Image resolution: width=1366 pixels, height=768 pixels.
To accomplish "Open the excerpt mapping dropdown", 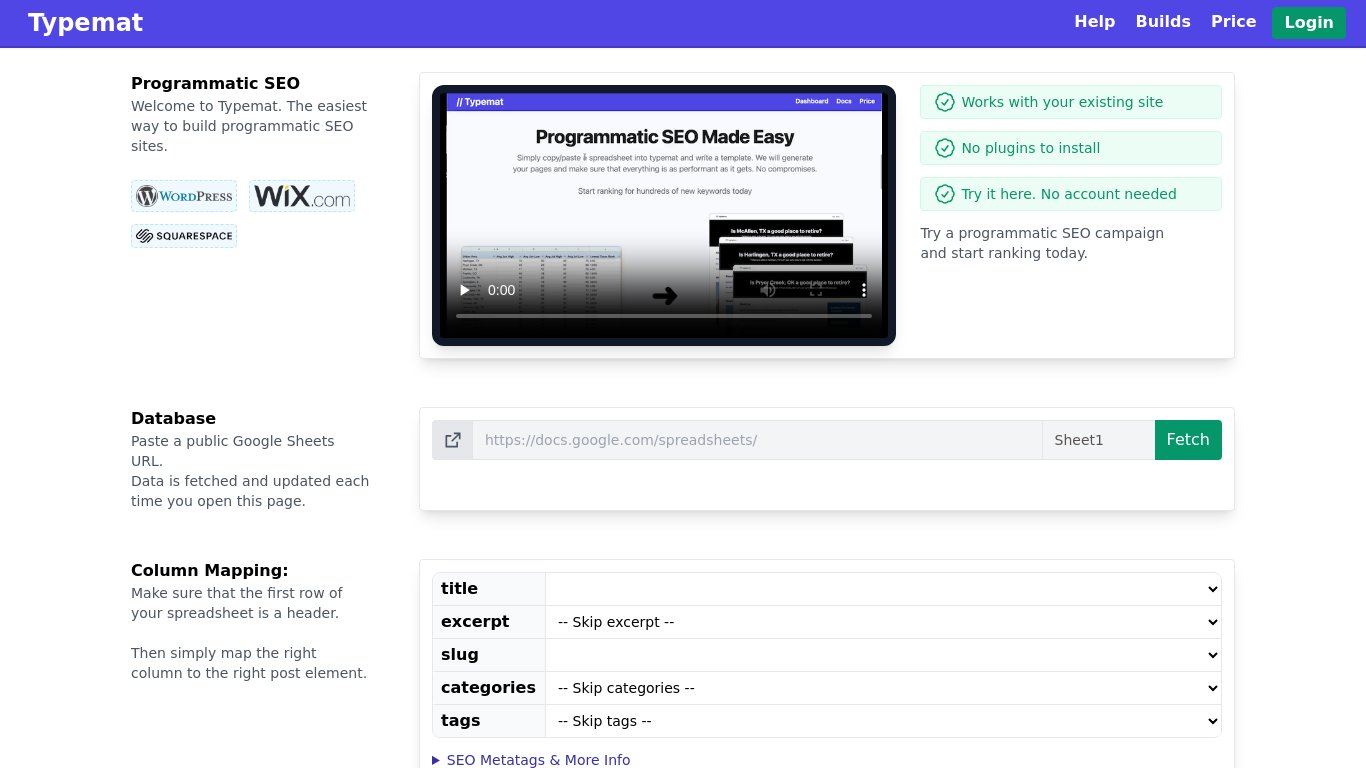I will (883, 622).
